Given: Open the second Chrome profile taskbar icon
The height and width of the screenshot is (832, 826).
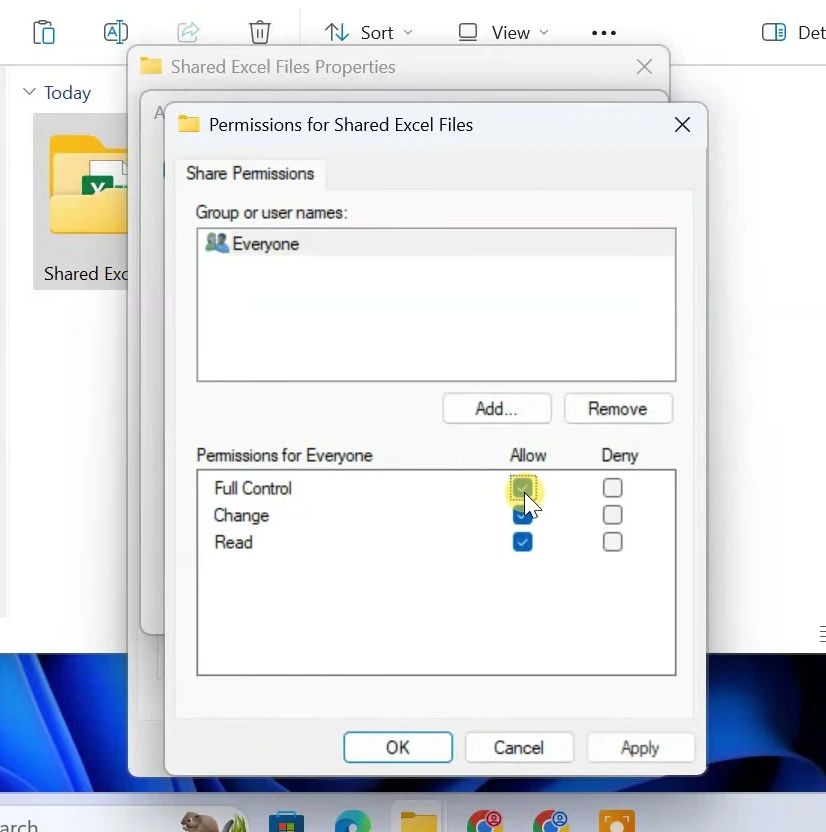Looking at the screenshot, I should click(551, 821).
